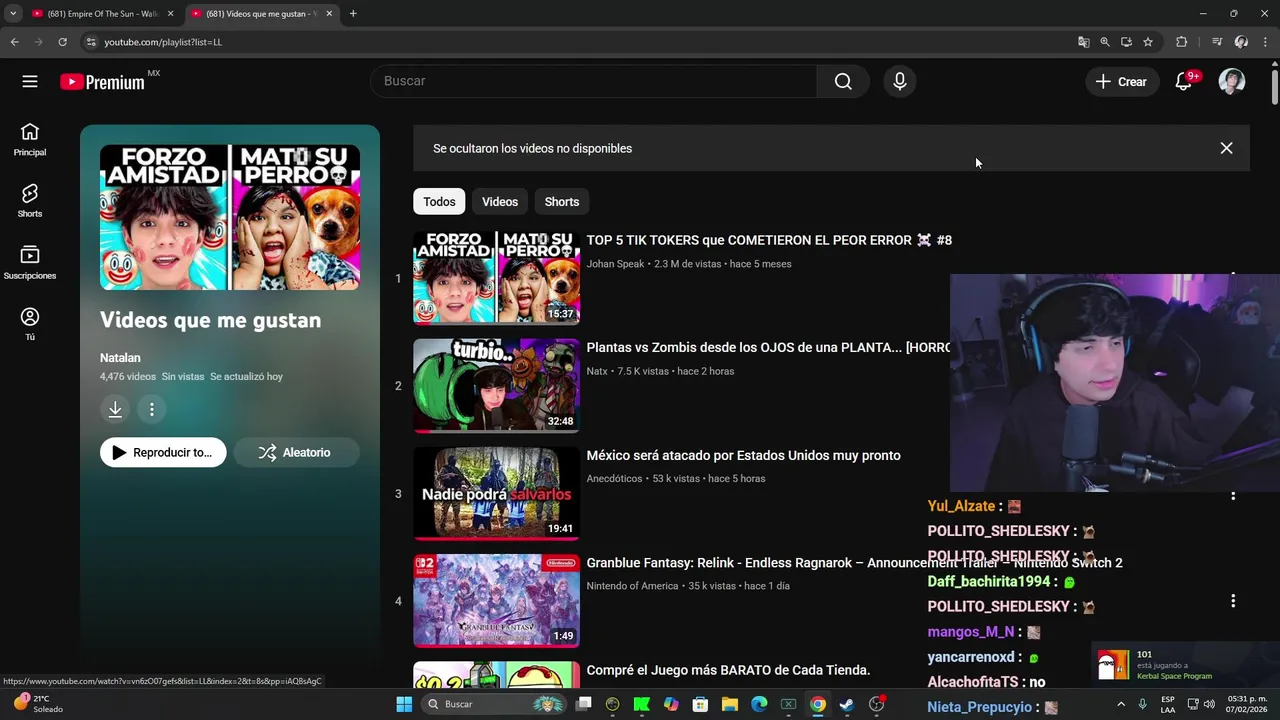Click the search magnifier button
This screenshot has width=1280, height=720.
843,82
